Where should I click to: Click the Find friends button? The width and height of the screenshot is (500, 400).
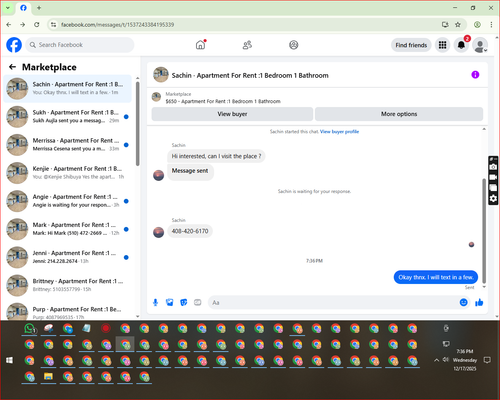(411, 45)
